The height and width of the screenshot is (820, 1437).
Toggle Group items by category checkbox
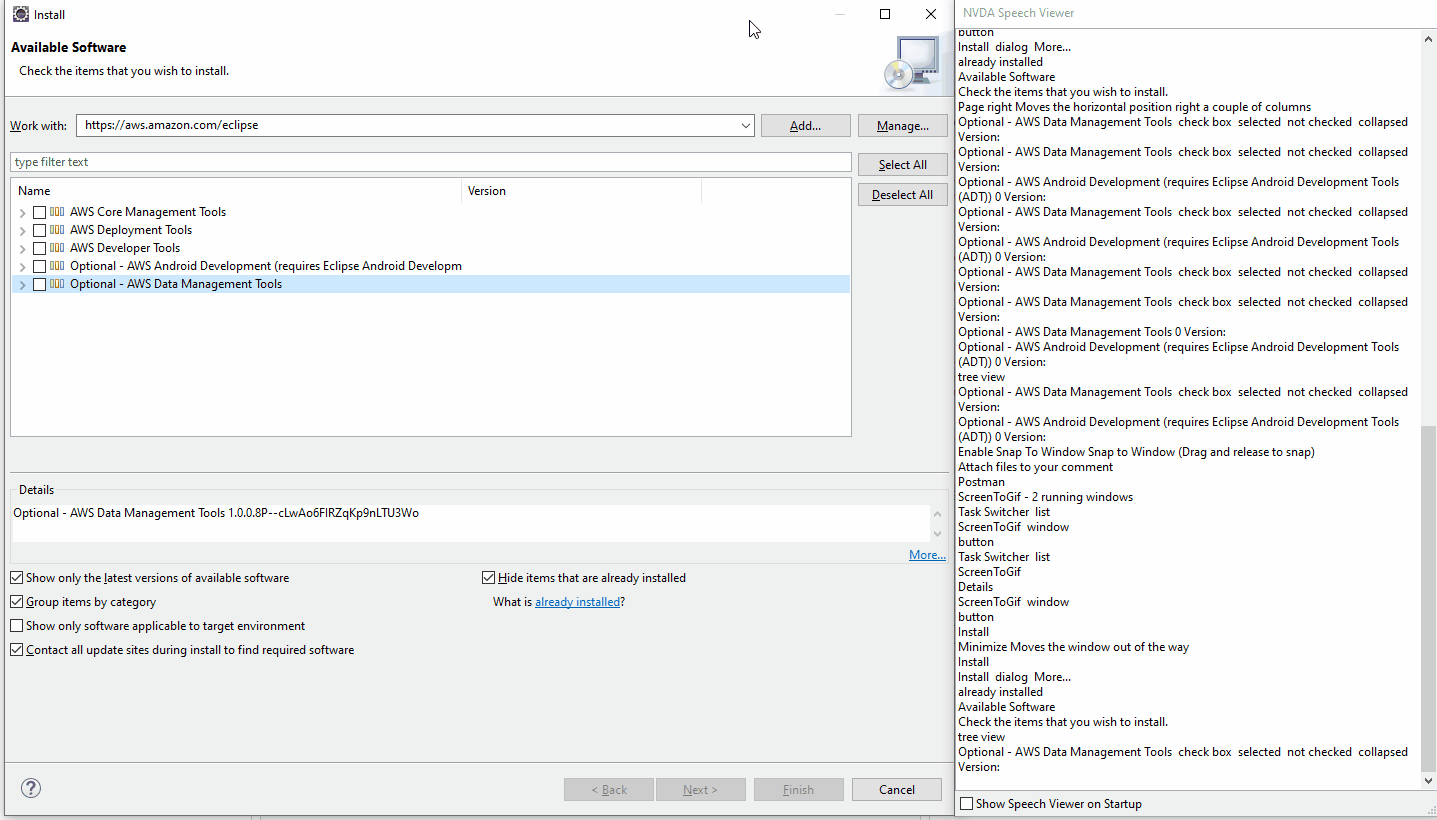point(17,602)
